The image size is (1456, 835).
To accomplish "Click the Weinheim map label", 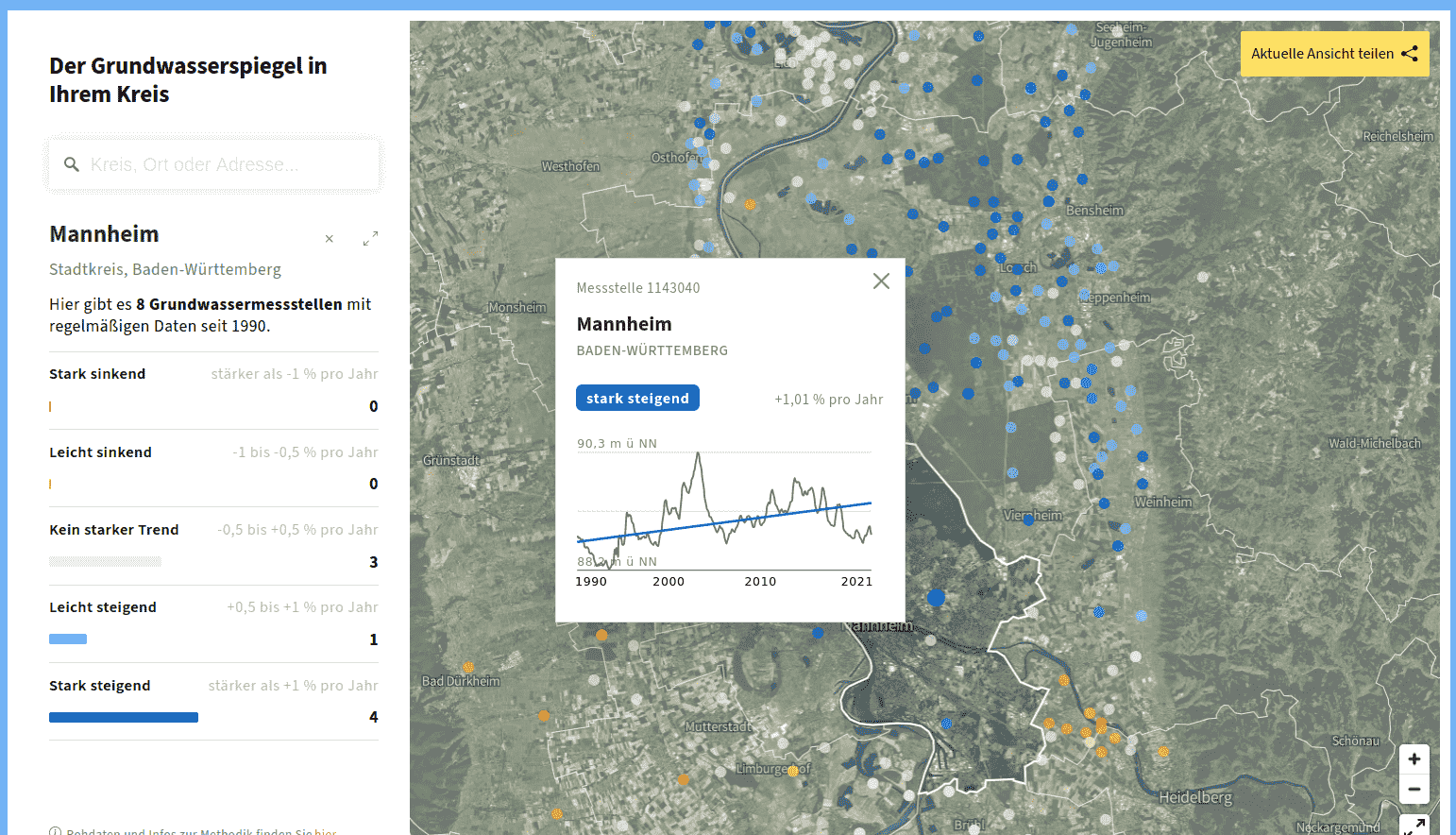I will (1163, 502).
